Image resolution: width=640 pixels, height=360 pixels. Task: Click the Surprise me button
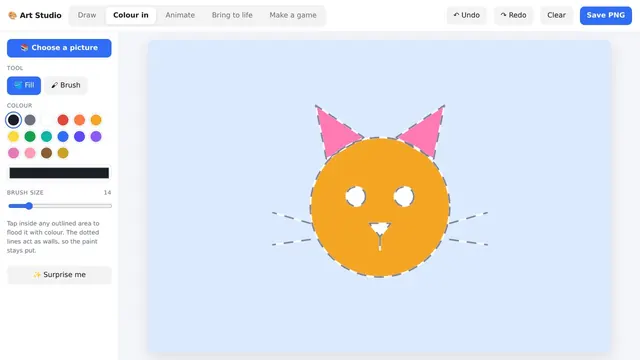[x=59, y=275]
